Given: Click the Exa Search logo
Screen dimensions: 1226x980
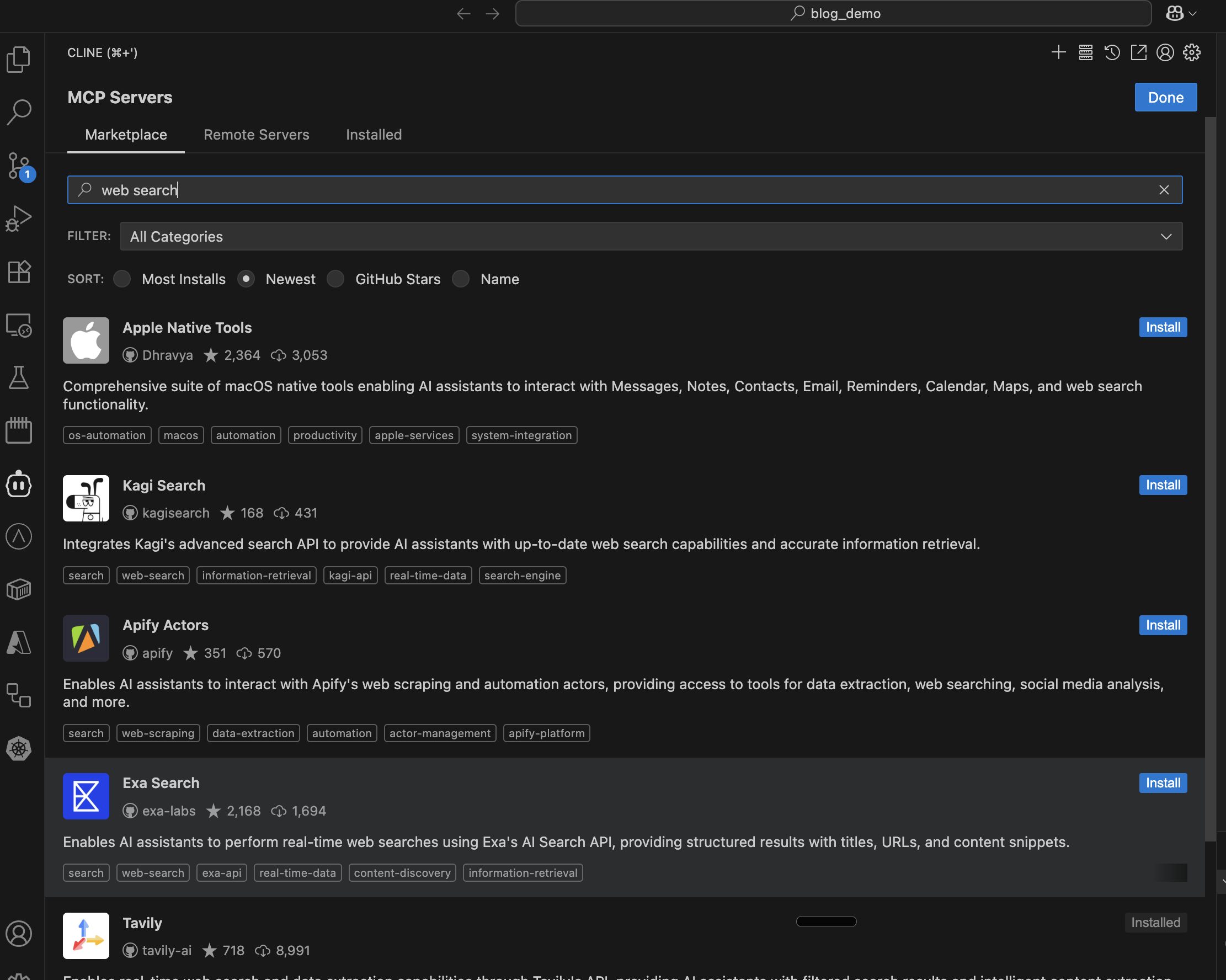Looking at the screenshot, I should click(x=86, y=796).
